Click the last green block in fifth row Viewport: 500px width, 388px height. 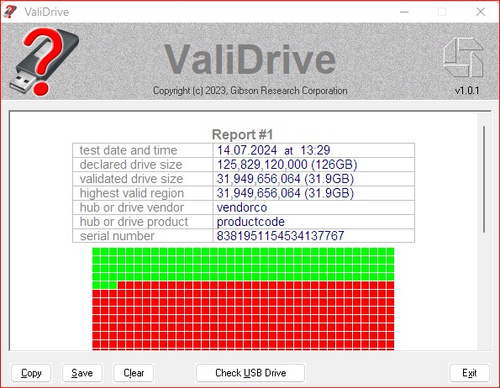[113, 285]
